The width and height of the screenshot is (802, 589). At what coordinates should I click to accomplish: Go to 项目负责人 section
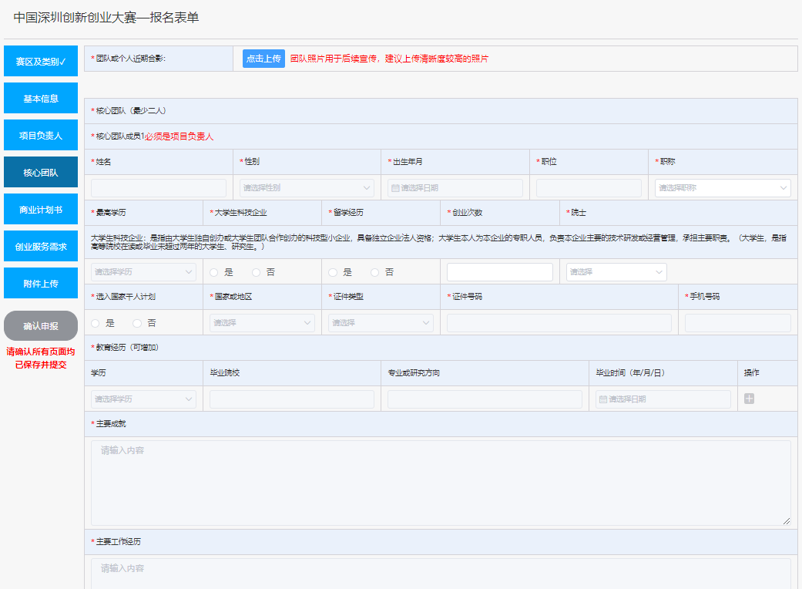[41, 135]
